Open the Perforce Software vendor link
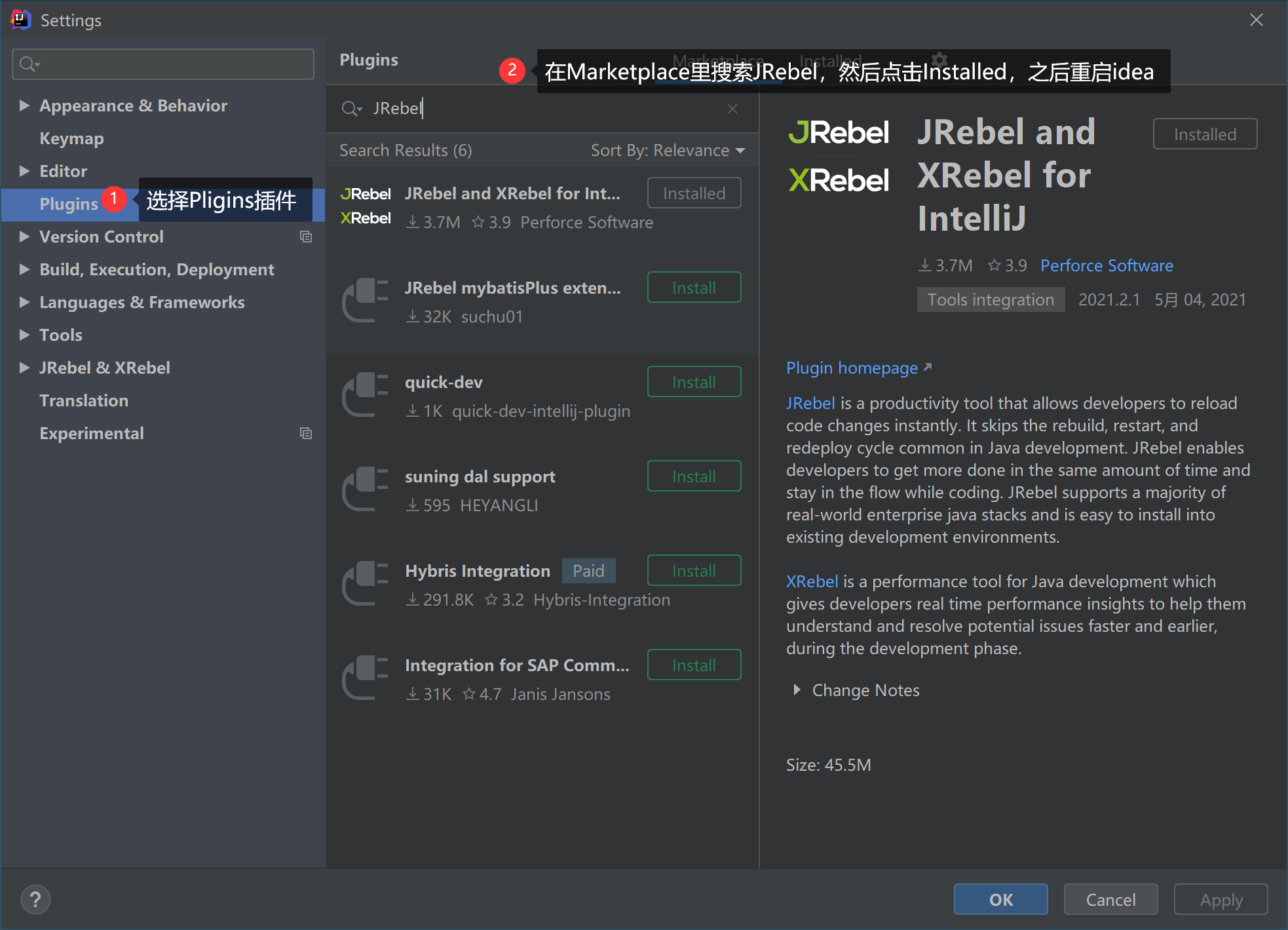Image resolution: width=1288 pixels, height=930 pixels. 1107,265
